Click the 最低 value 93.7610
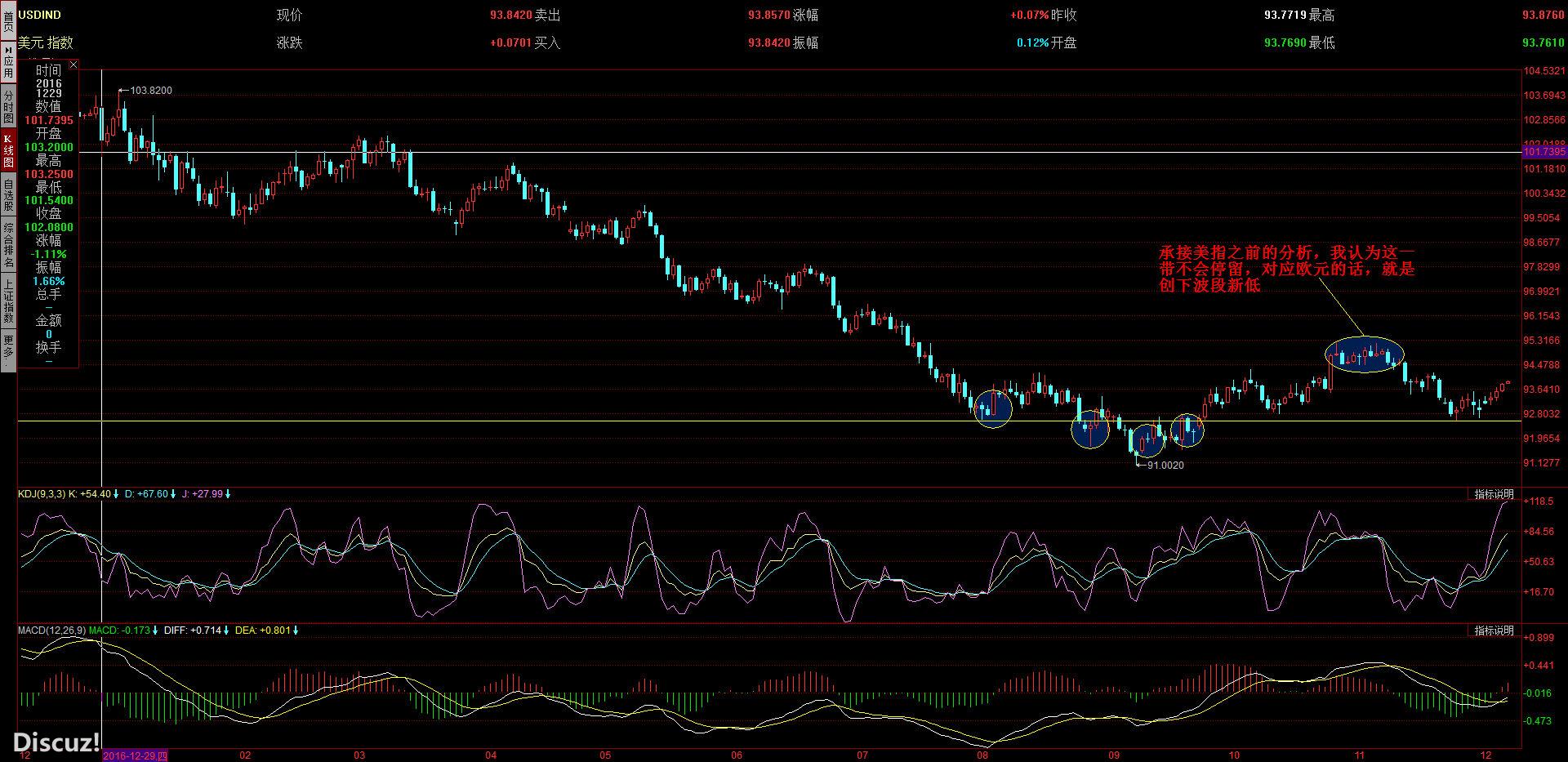This screenshot has width=1568, height=762. (x=1543, y=42)
